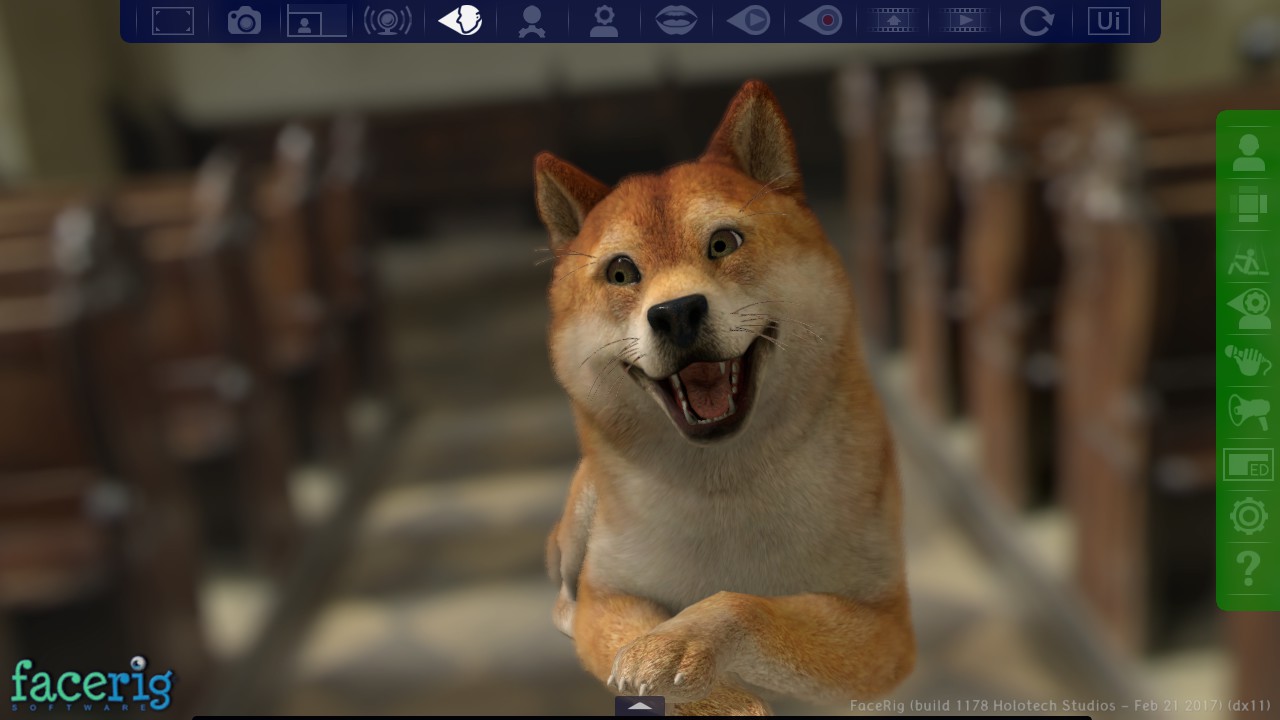The width and height of the screenshot is (1280, 720).
Task: Click the circular reset arrow icon
Action: 1037,20
